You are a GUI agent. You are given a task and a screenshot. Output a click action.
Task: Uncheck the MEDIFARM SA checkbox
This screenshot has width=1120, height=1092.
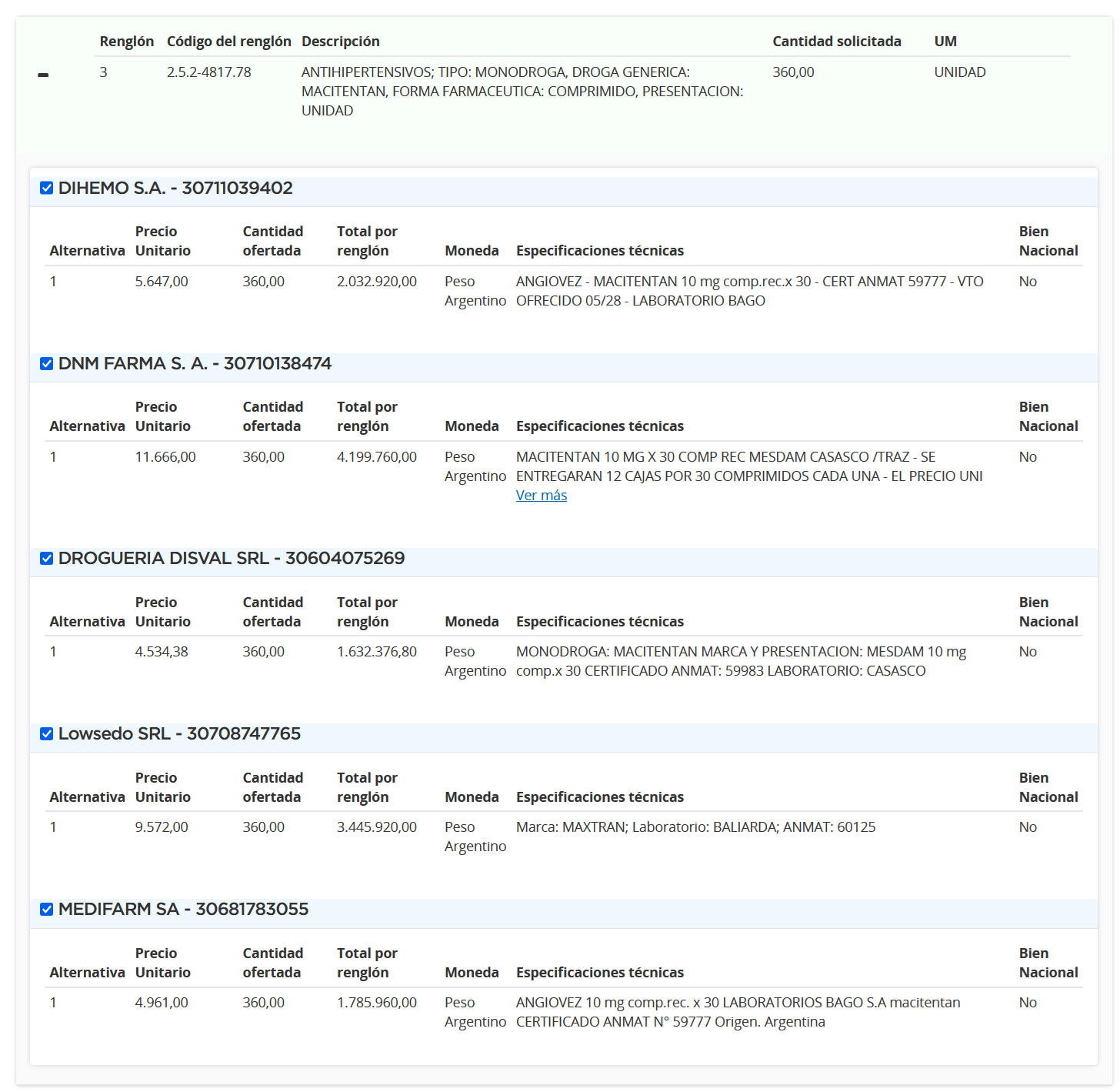pos(47,909)
